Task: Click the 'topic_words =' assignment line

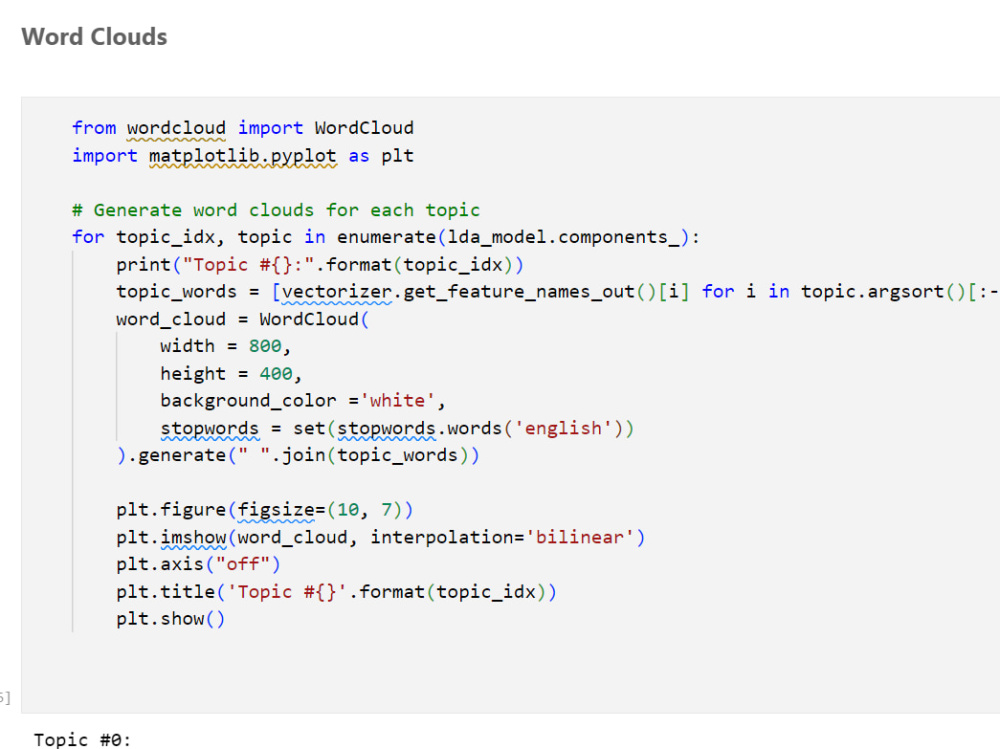Action: (557, 292)
